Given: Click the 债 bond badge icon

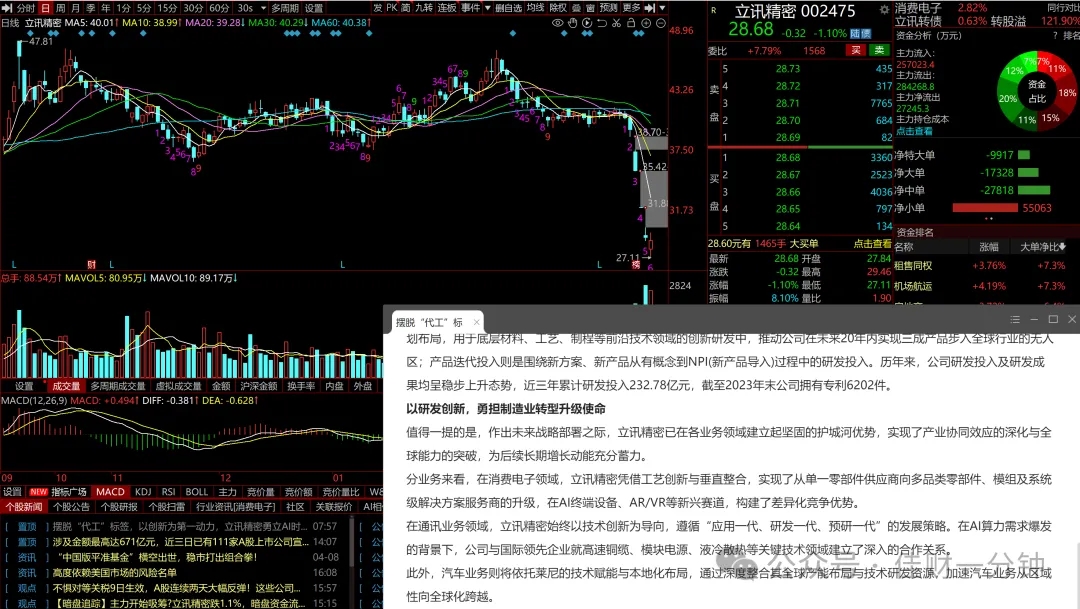Looking at the screenshot, I should click(866, 33).
